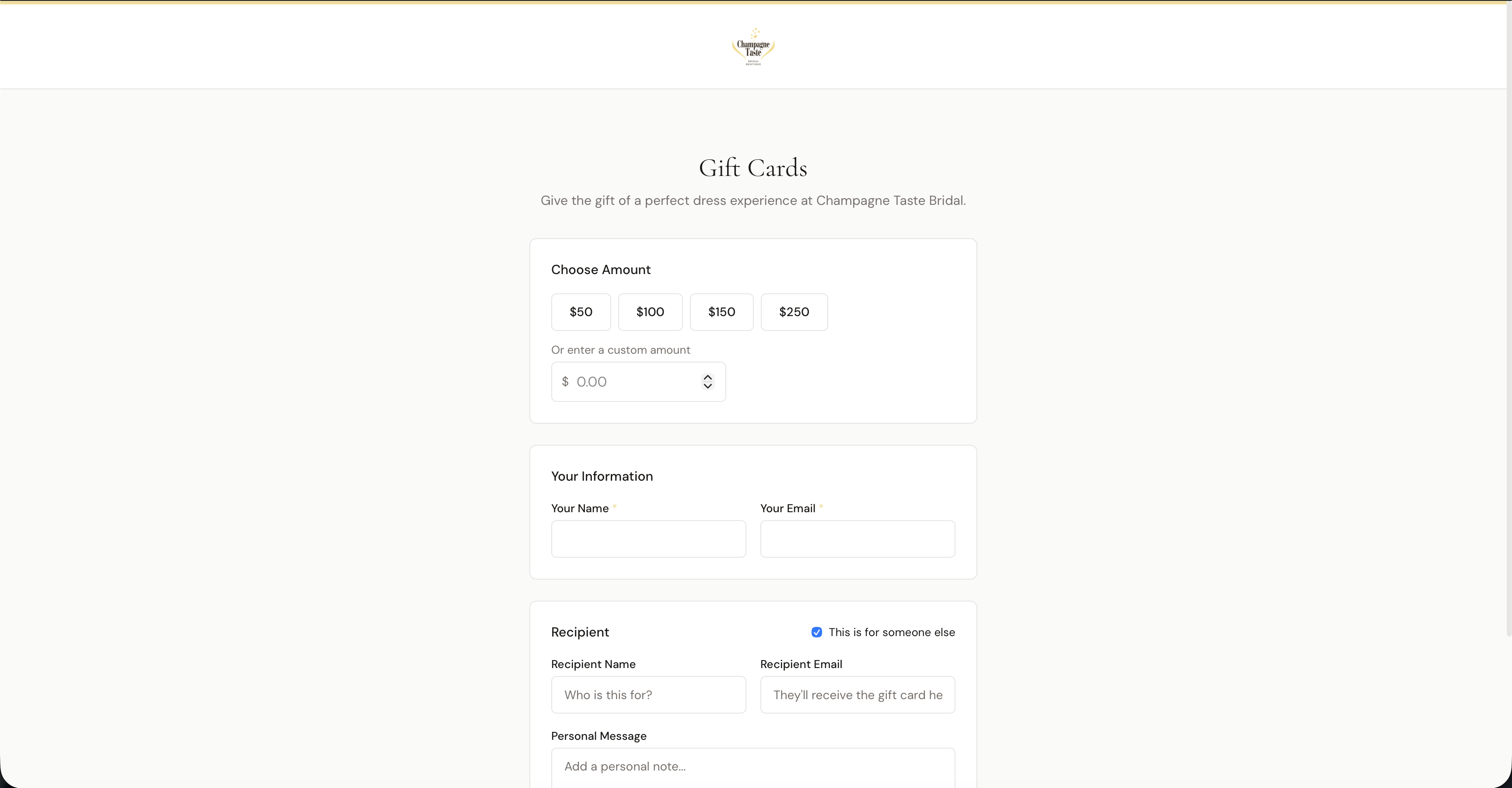
Task: Click the Choose Amount section title
Action: click(x=600, y=270)
